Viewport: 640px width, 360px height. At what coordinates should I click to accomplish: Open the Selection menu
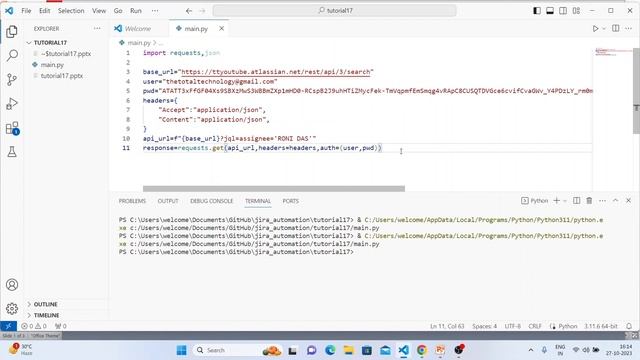(71, 11)
